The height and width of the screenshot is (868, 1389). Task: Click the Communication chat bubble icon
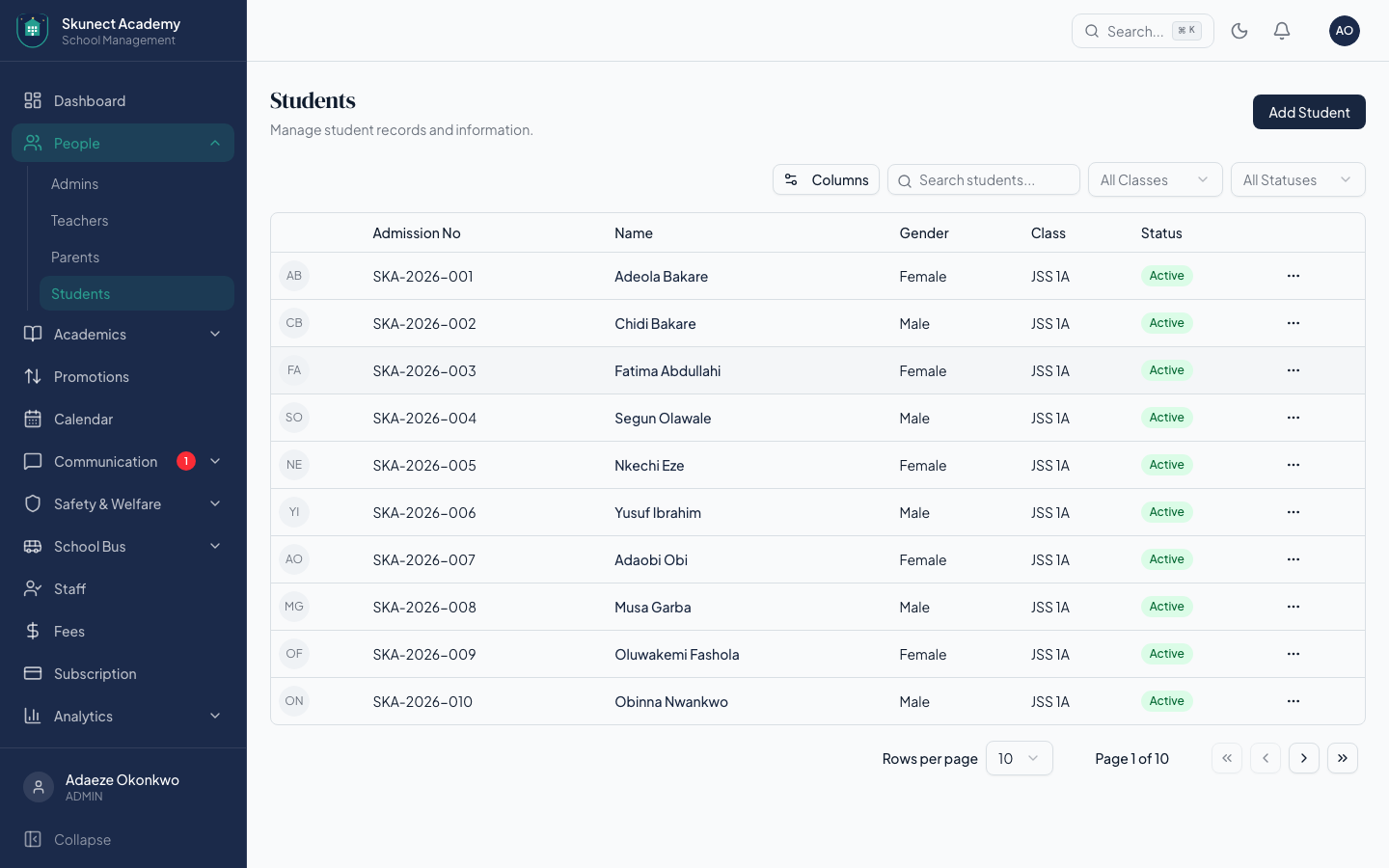click(x=33, y=461)
